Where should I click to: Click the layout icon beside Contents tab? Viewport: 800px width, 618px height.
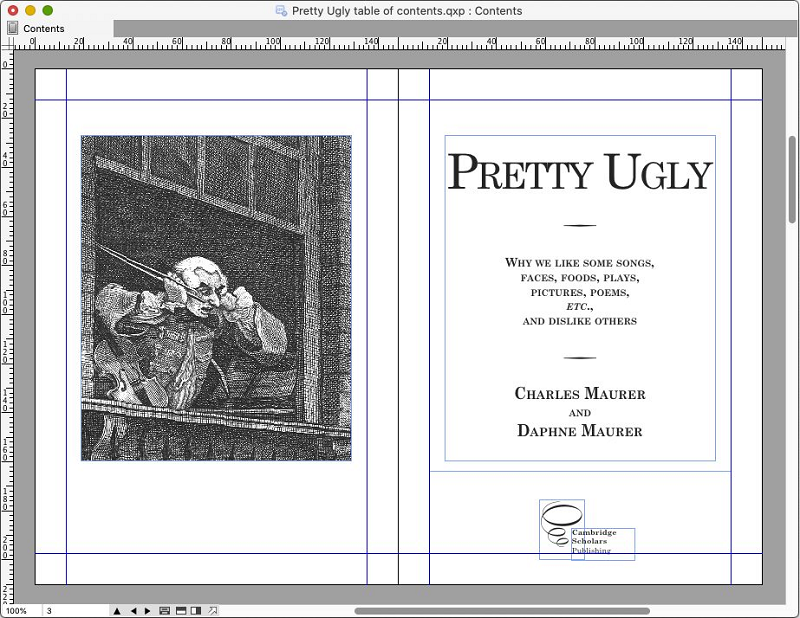point(13,28)
